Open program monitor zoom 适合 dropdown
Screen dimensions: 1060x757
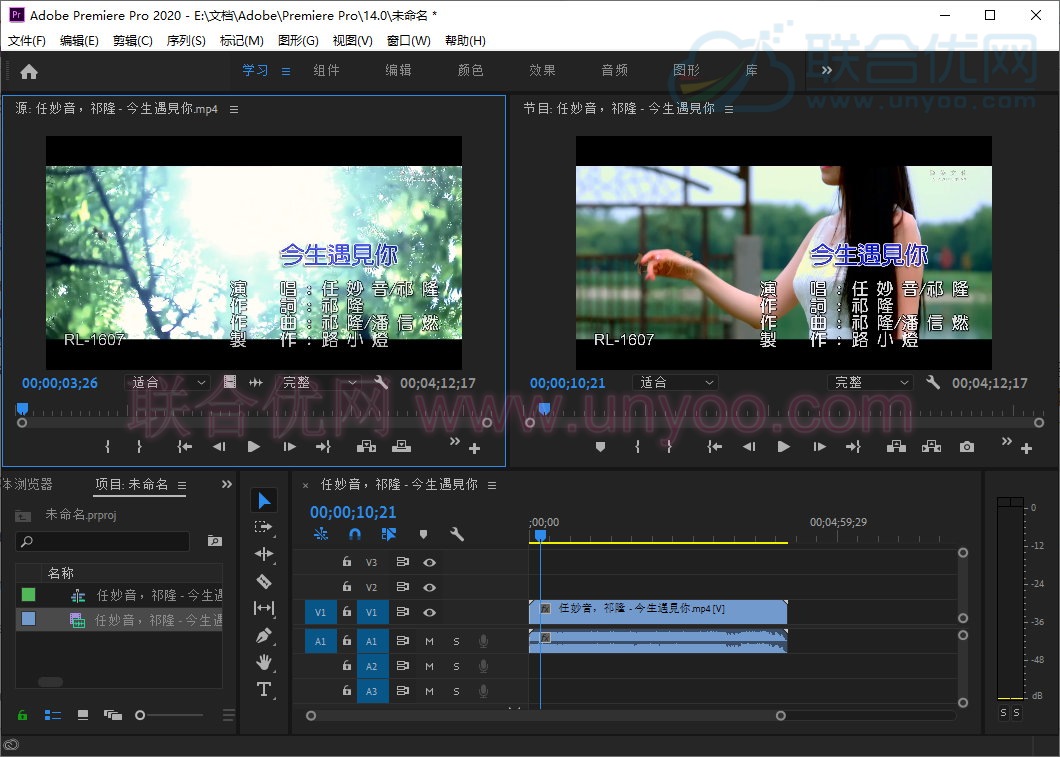click(x=675, y=383)
